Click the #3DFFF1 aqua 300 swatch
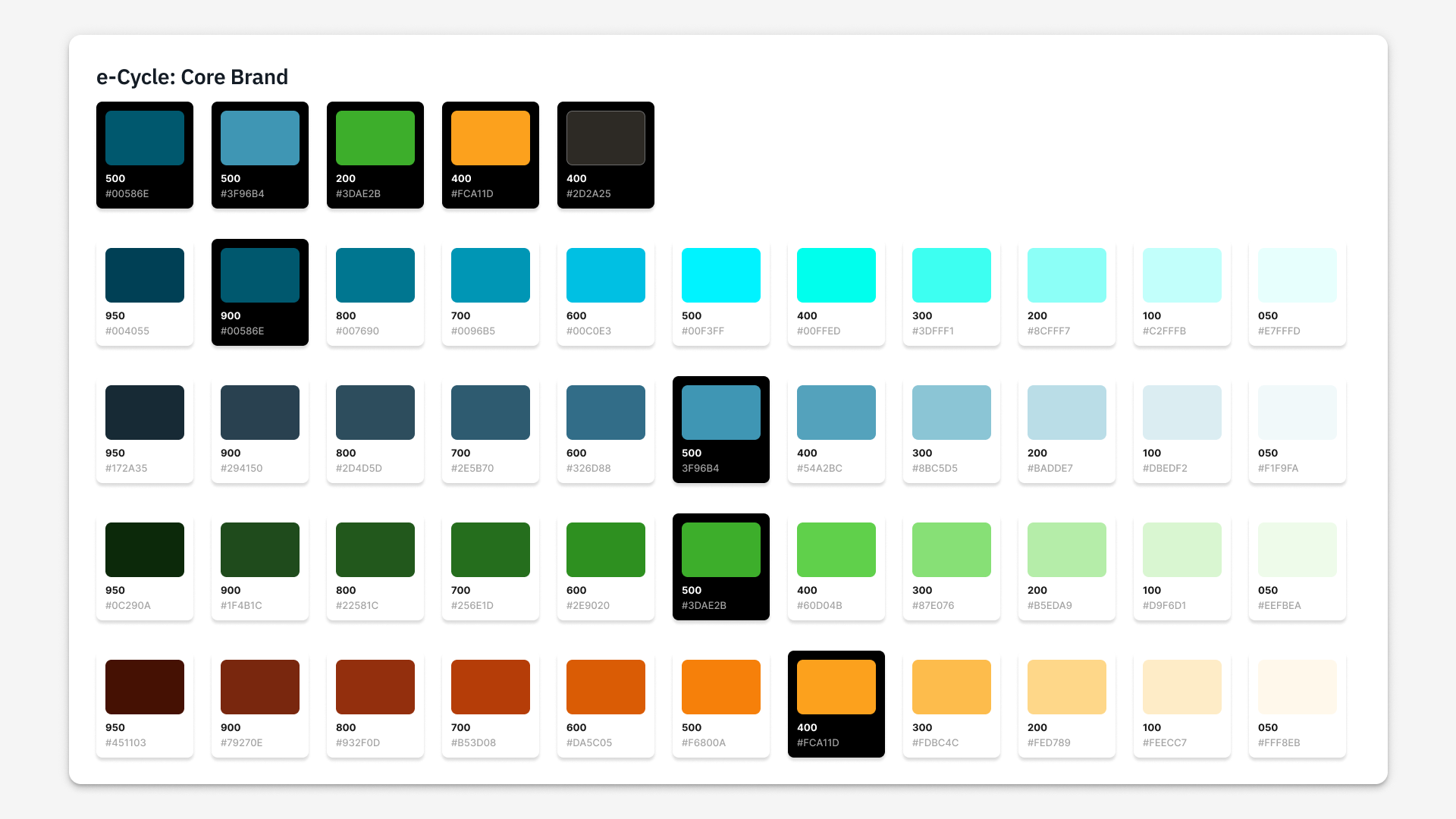This screenshot has width=1456, height=819. [952, 275]
